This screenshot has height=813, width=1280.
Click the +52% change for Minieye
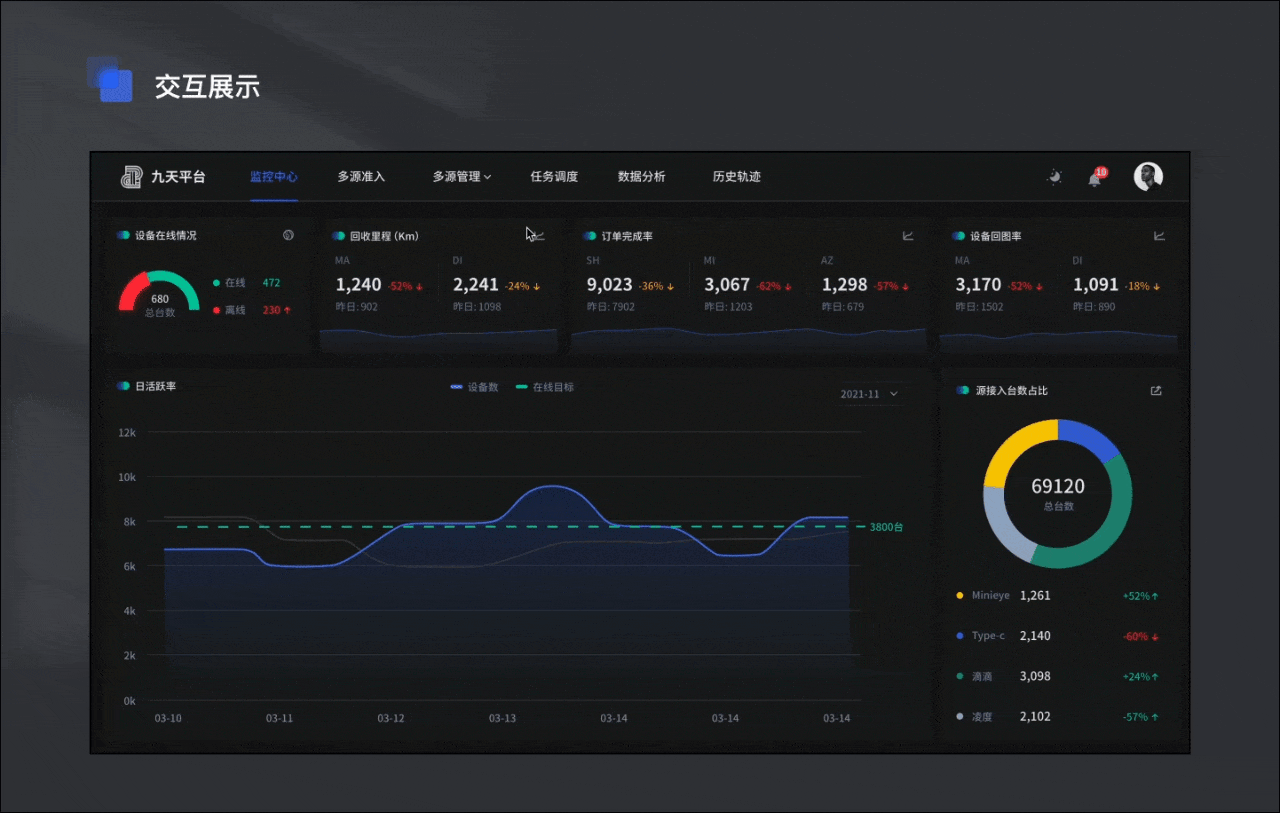point(1141,597)
